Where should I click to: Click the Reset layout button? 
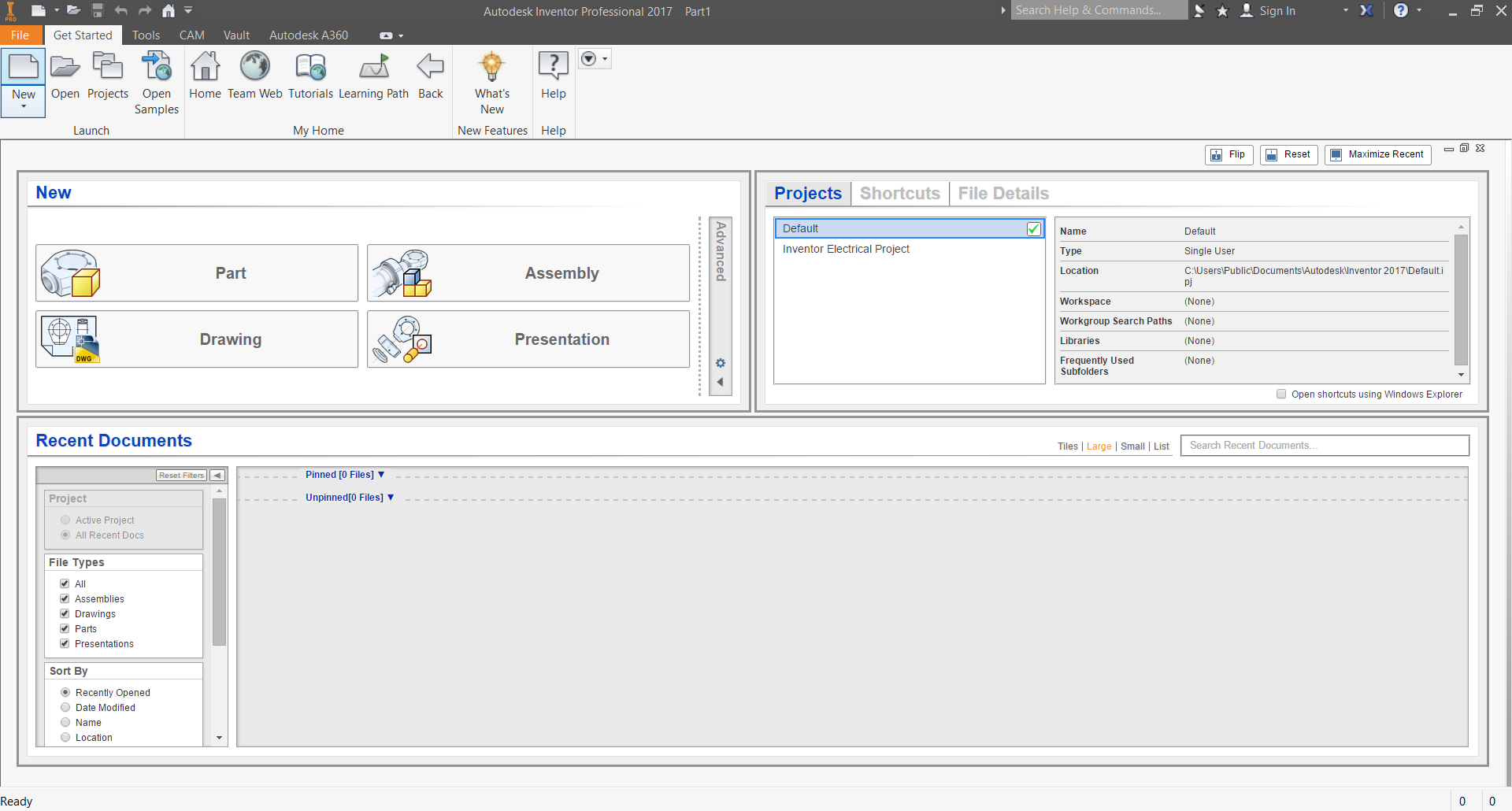coord(1288,154)
